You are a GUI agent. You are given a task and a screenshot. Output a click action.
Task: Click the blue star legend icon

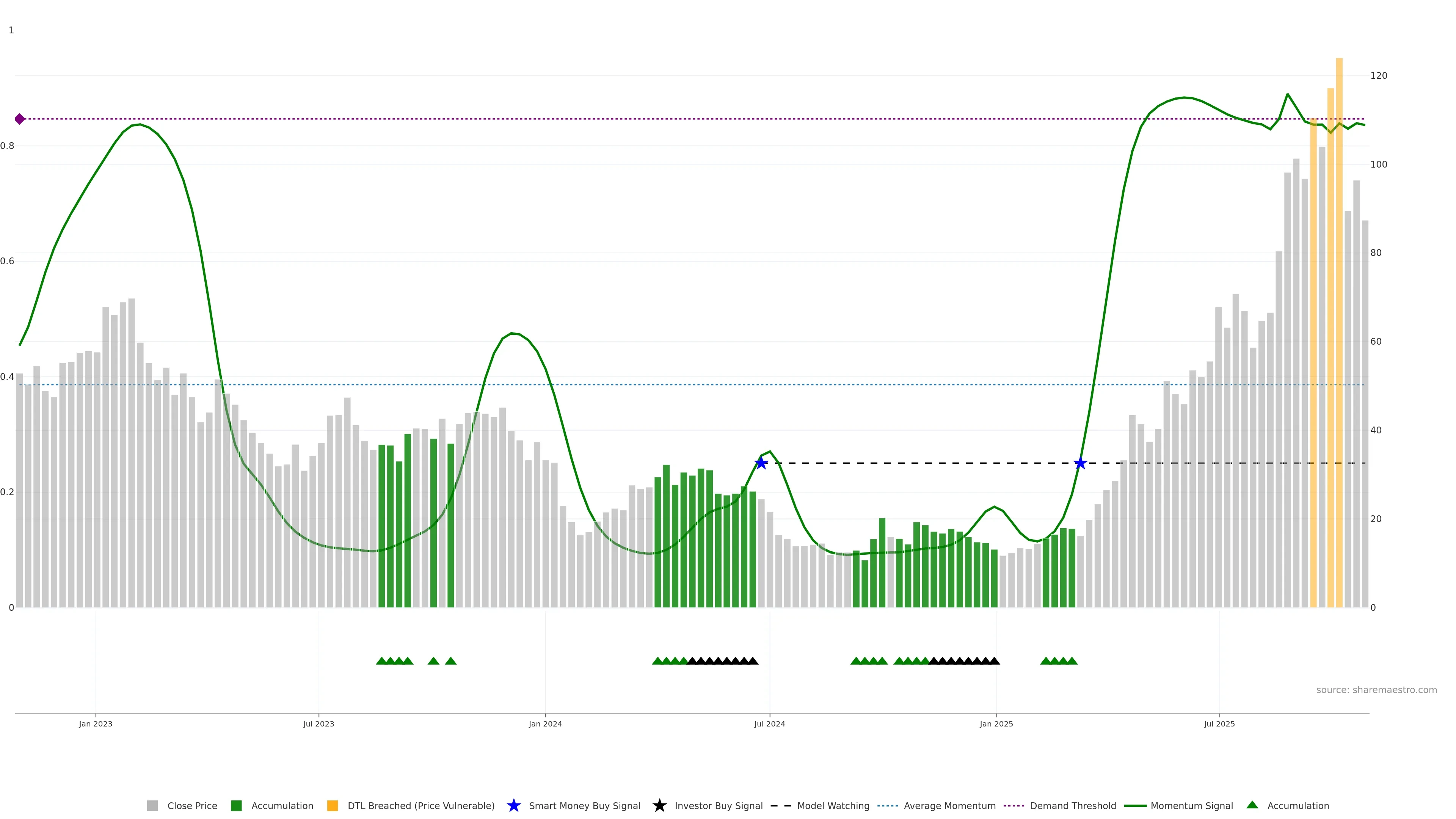pyautogui.click(x=513, y=805)
